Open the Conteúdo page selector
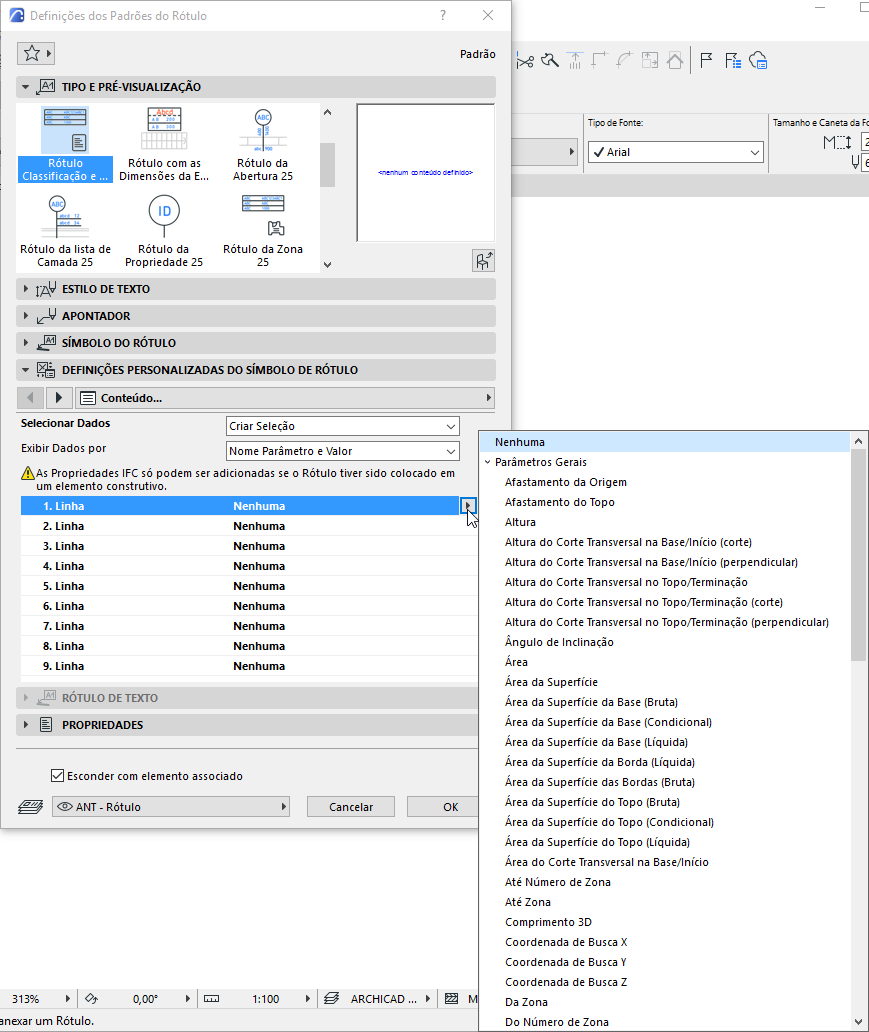Viewport: 869px width, 1032px height. pos(285,398)
